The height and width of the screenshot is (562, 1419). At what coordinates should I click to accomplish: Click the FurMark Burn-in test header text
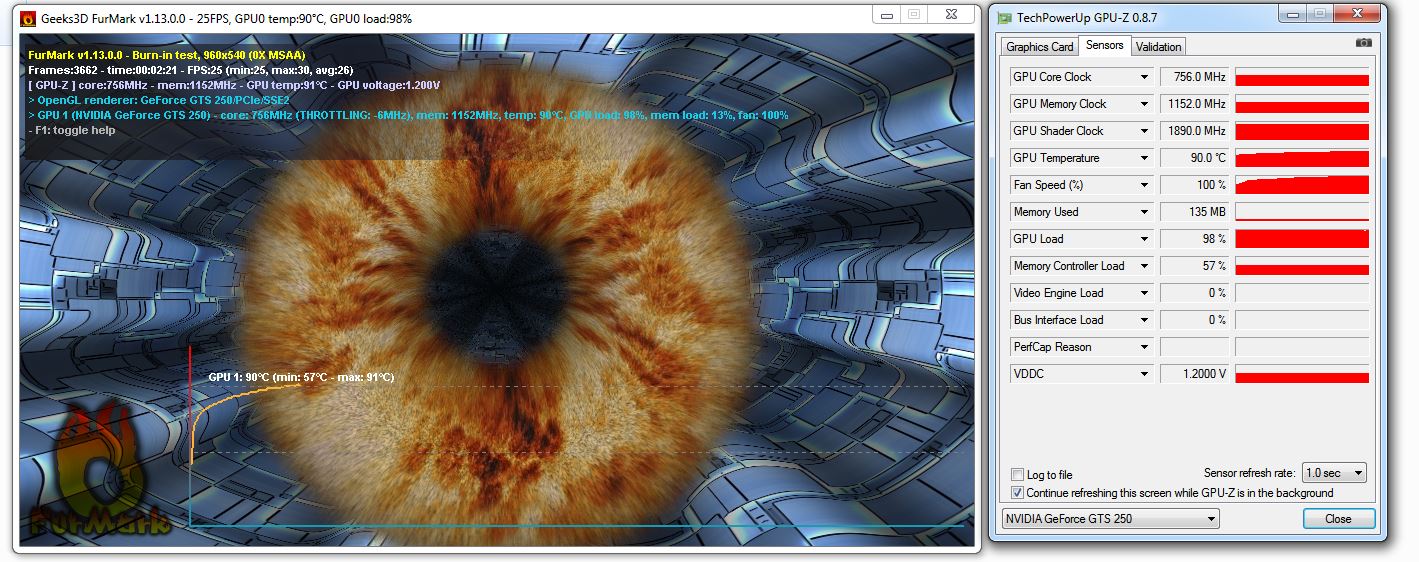click(167, 55)
